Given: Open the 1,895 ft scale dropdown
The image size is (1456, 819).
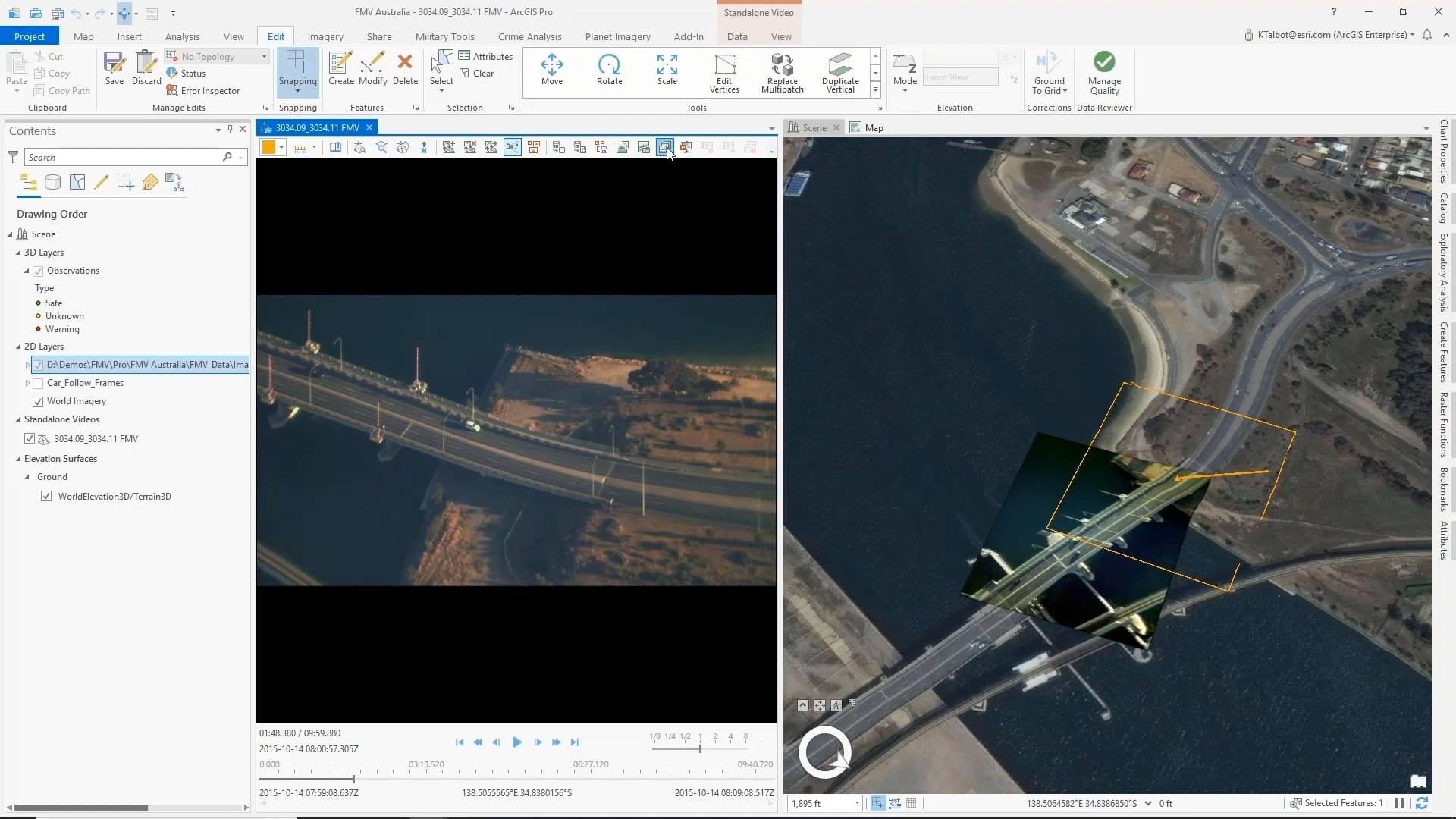Looking at the screenshot, I should coord(857,803).
